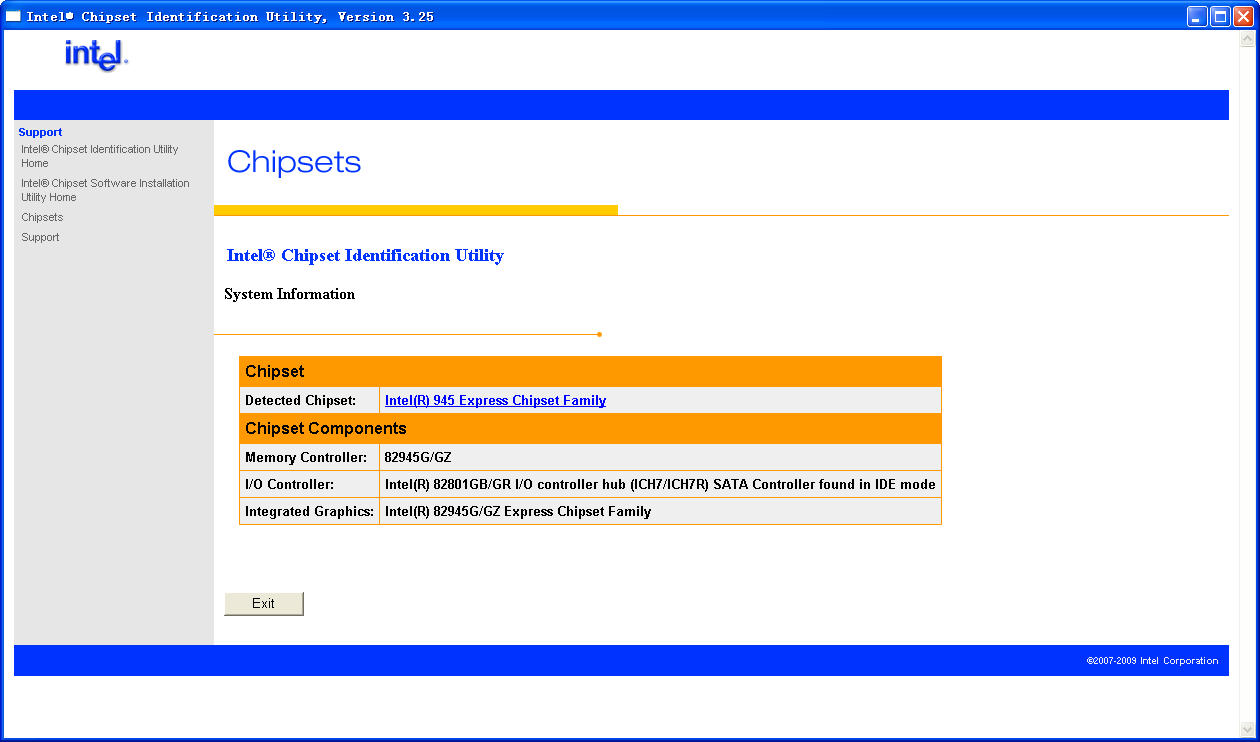1260x742 pixels.
Task: Select the blue Support sidebar heading
Action: tap(40, 132)
